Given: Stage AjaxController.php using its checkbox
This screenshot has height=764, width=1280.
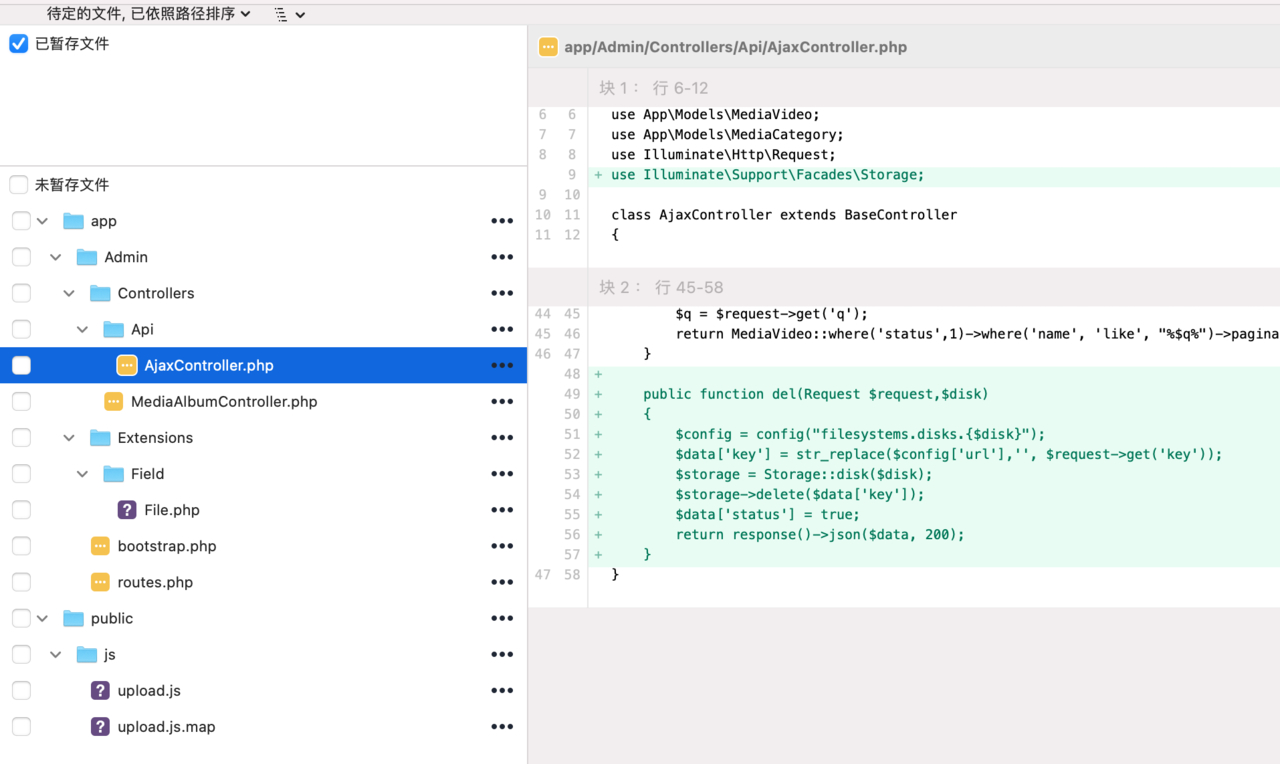Looking at the screenshot, I should click(x=21, y=365).
